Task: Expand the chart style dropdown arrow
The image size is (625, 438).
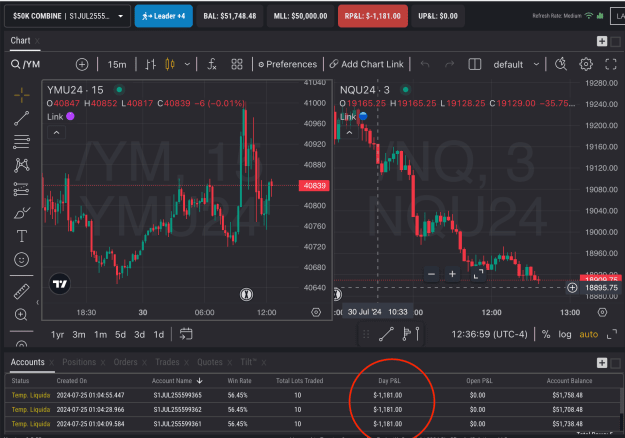Action: point(187,64)
